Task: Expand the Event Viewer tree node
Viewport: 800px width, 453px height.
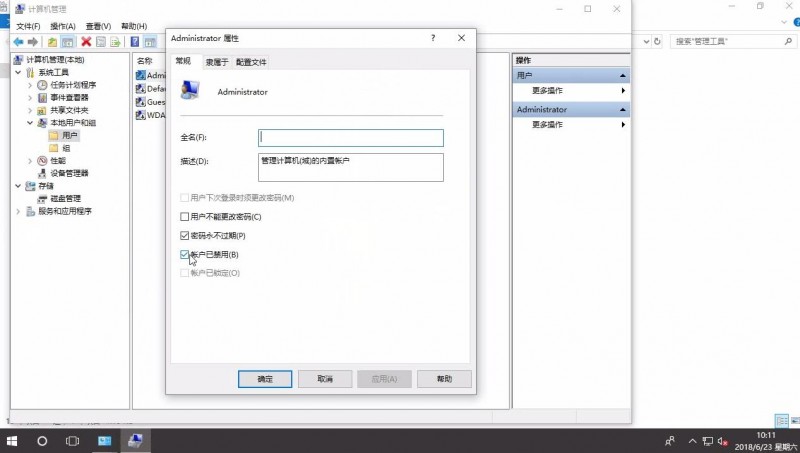Action: [30, 97]
